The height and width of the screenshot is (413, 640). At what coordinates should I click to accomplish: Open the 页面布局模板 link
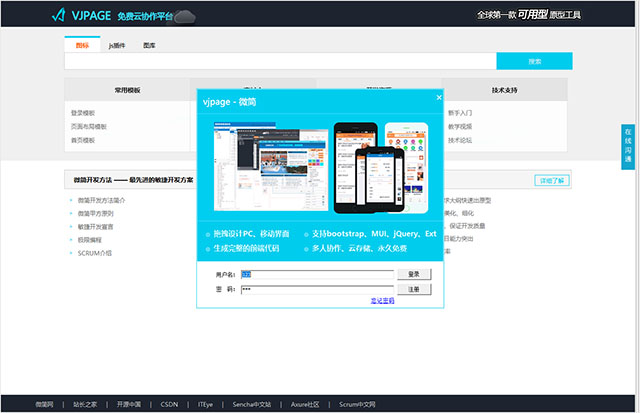pos(89,127)
